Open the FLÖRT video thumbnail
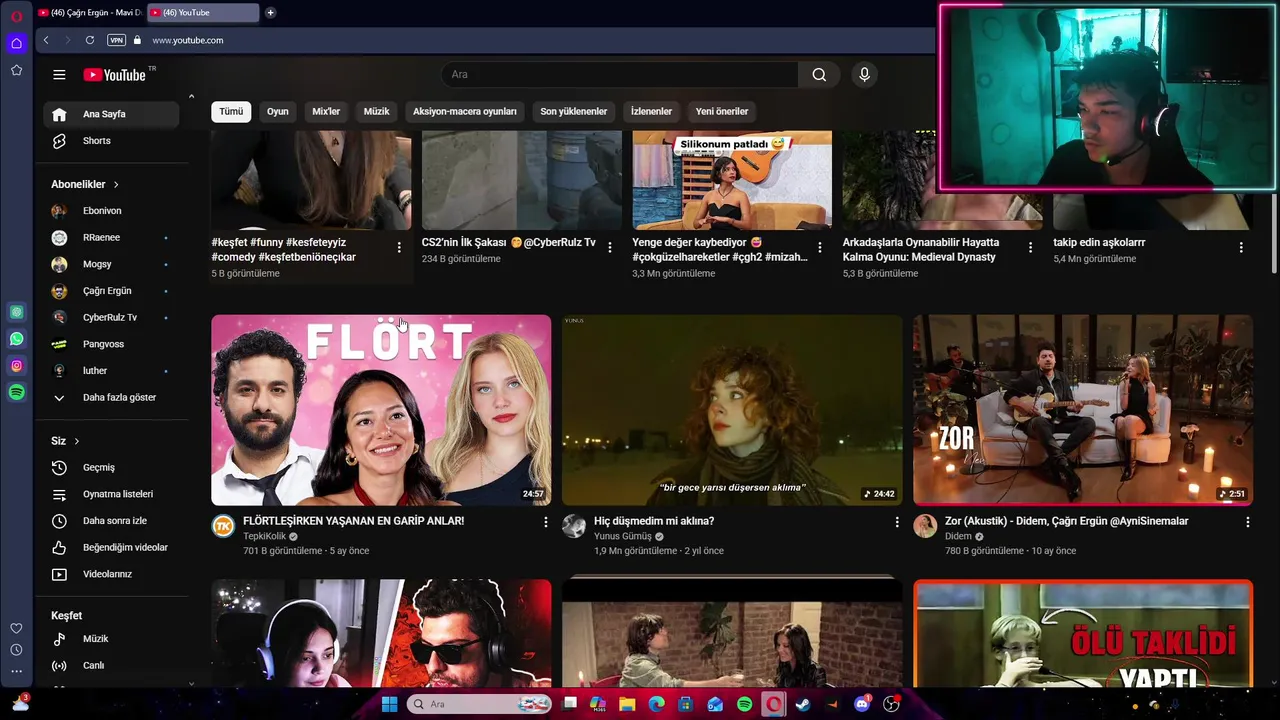This screenshot has height=720, width=1280. pos(381,410)
